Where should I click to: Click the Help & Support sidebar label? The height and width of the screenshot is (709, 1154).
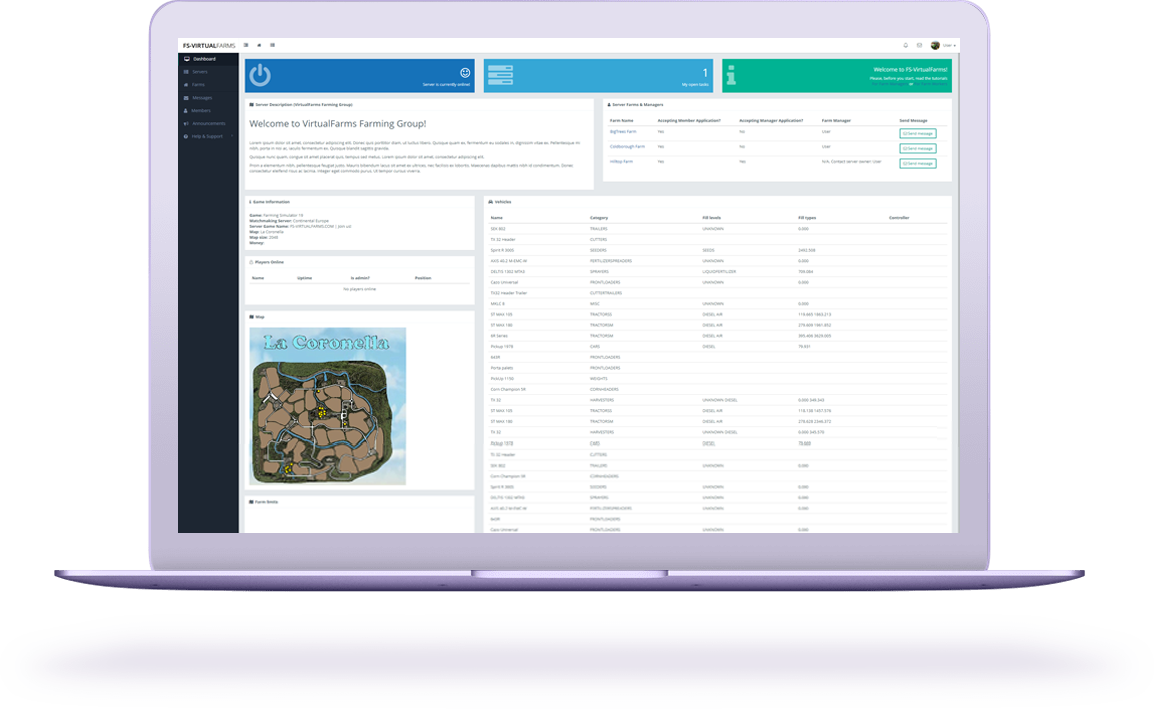207,136
